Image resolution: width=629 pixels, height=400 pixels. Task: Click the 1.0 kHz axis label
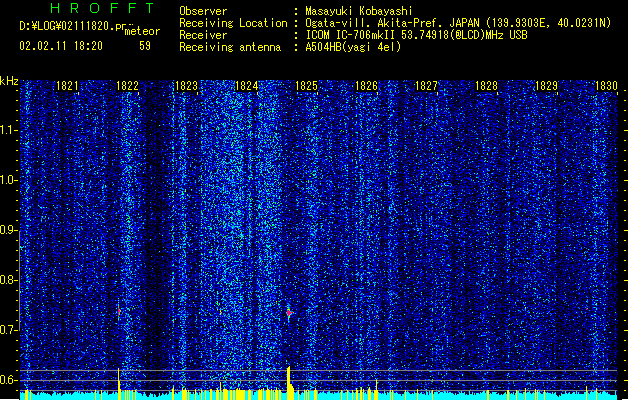pos(8,180)
